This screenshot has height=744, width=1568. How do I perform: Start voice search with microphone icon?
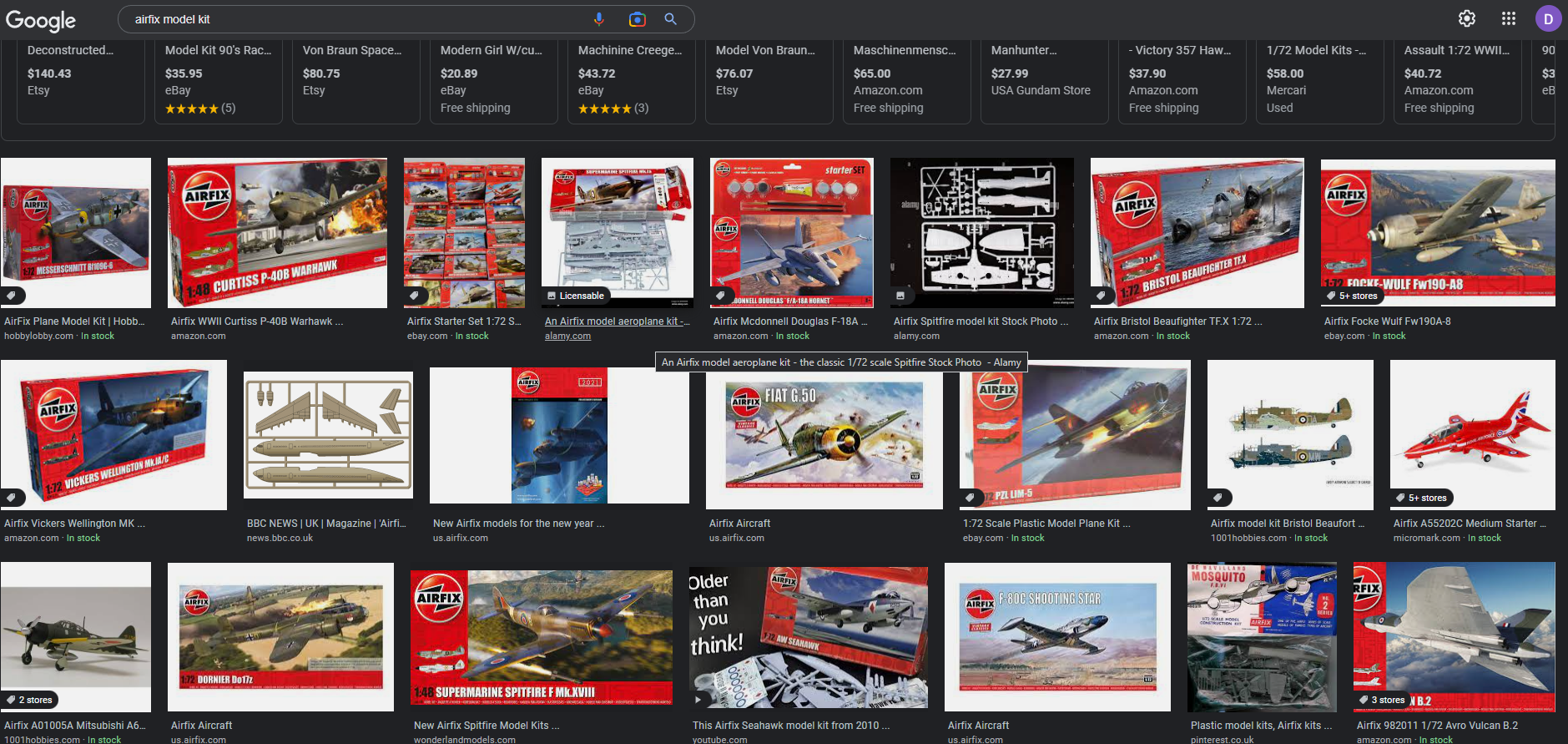coord(598,19)
